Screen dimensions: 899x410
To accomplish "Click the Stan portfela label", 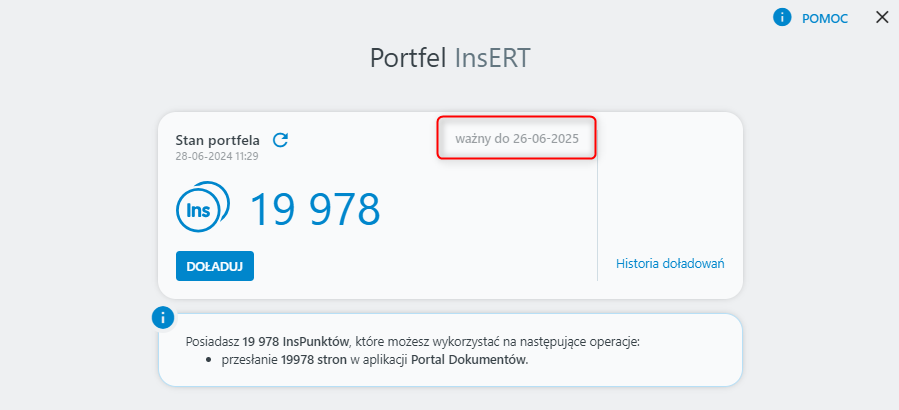I will (217, 140).
